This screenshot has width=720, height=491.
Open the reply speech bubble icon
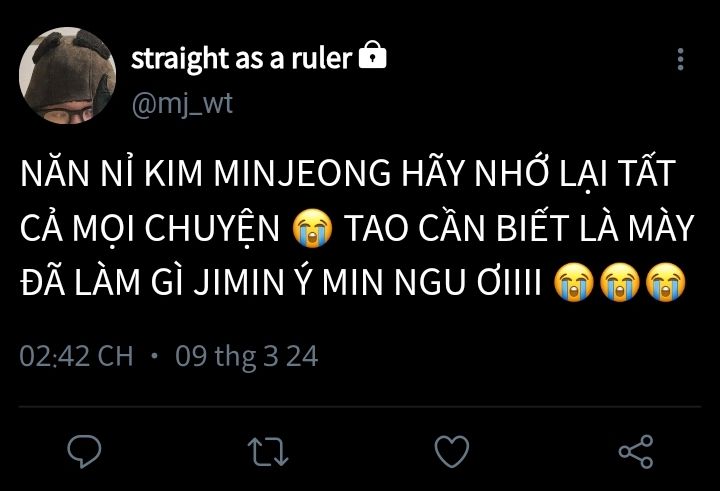(84, 451)
